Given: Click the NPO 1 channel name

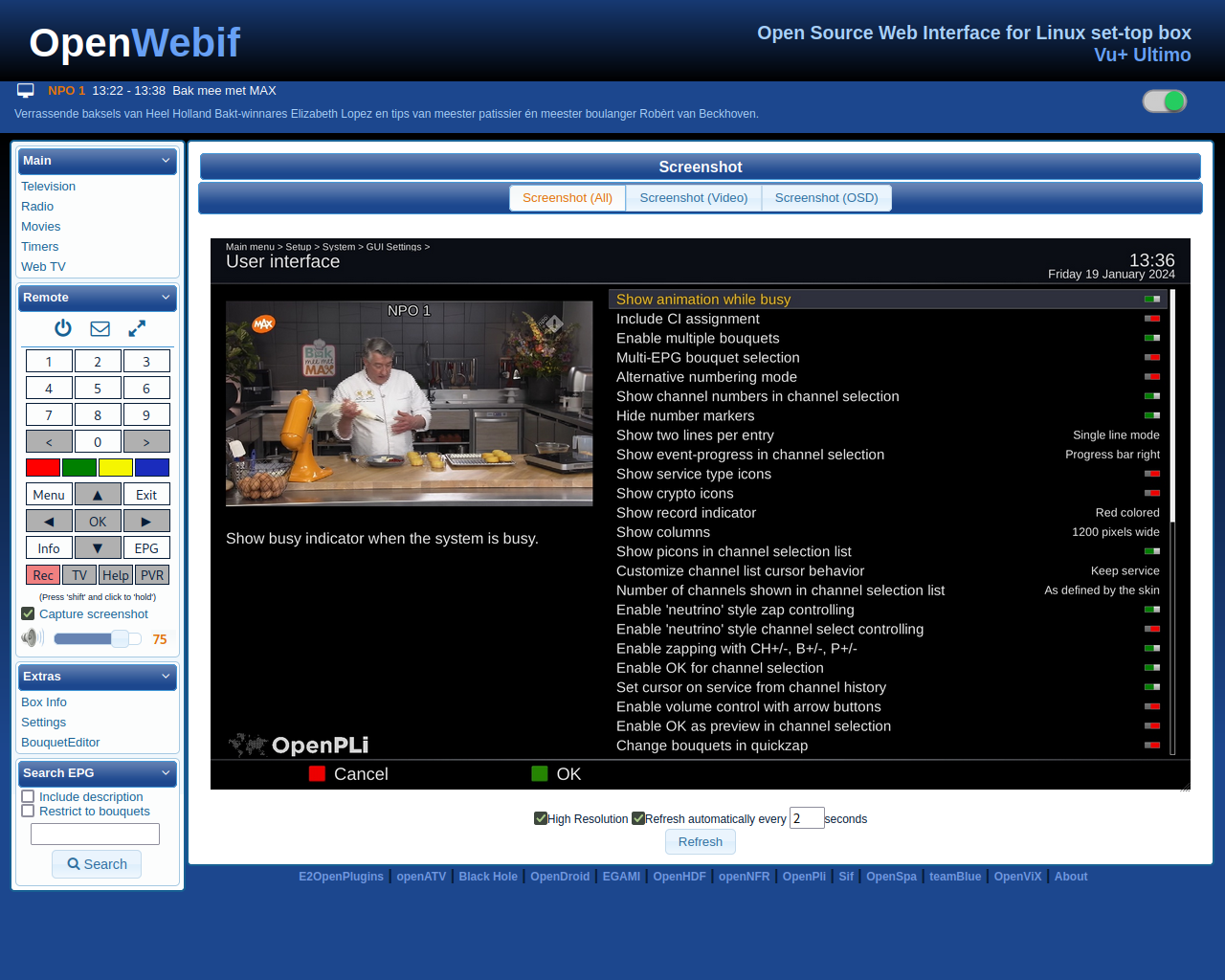Looking at the screenshot, I should click(x=67, y=91).
